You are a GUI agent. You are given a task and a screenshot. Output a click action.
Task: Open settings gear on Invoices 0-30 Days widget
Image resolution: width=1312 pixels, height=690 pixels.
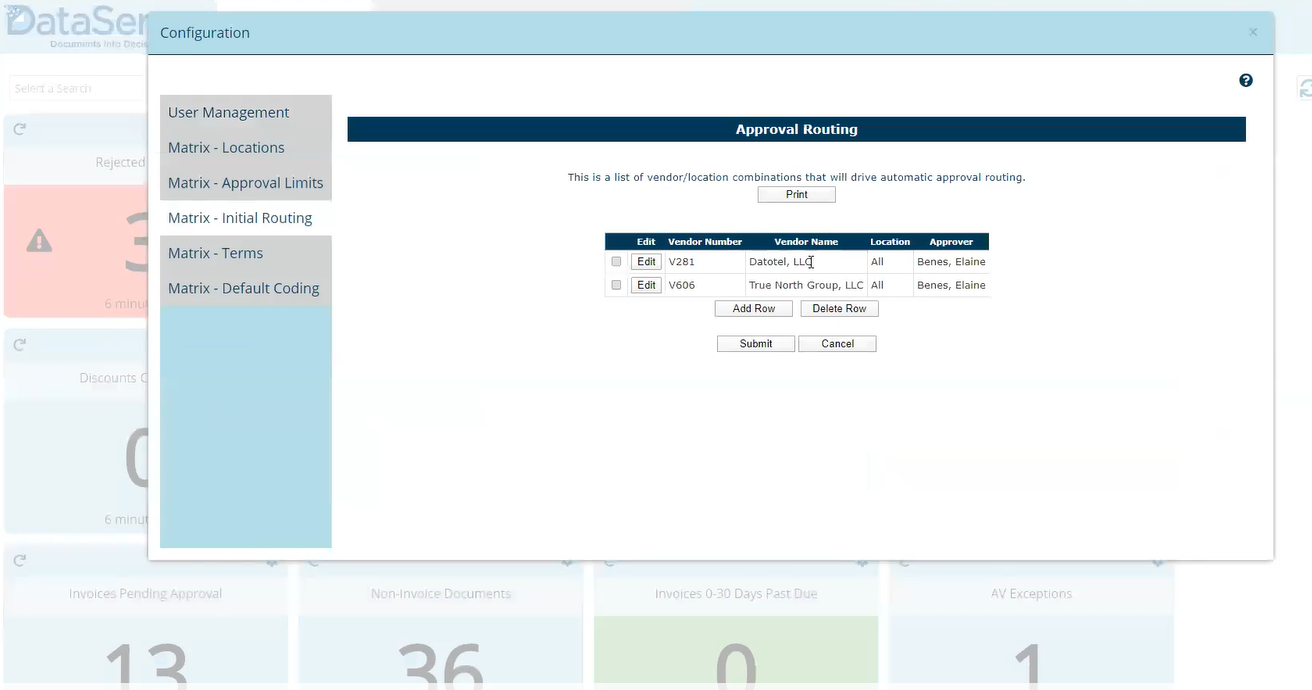point(862,561)
